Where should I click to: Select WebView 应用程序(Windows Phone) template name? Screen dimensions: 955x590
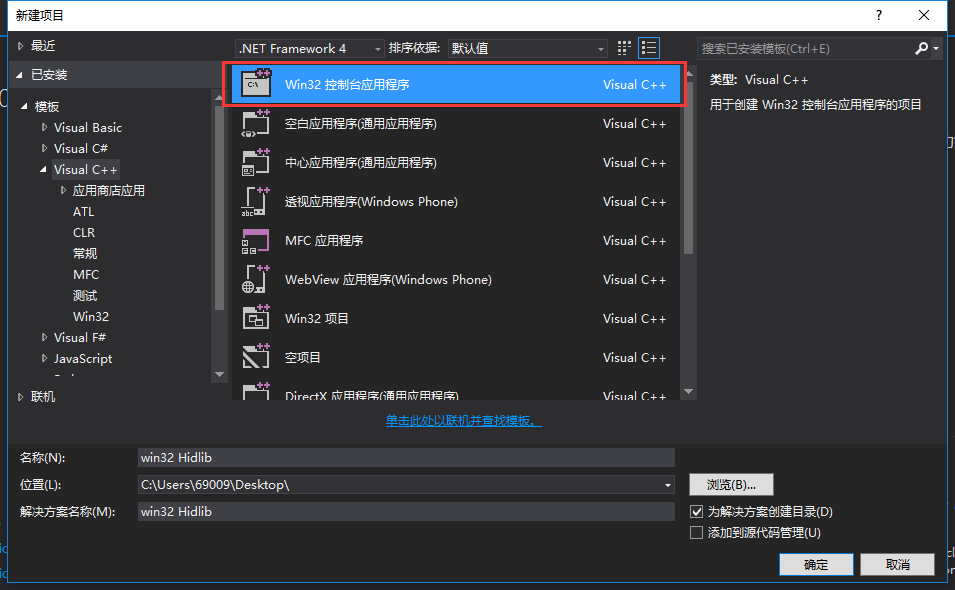(x=388, y=279)
